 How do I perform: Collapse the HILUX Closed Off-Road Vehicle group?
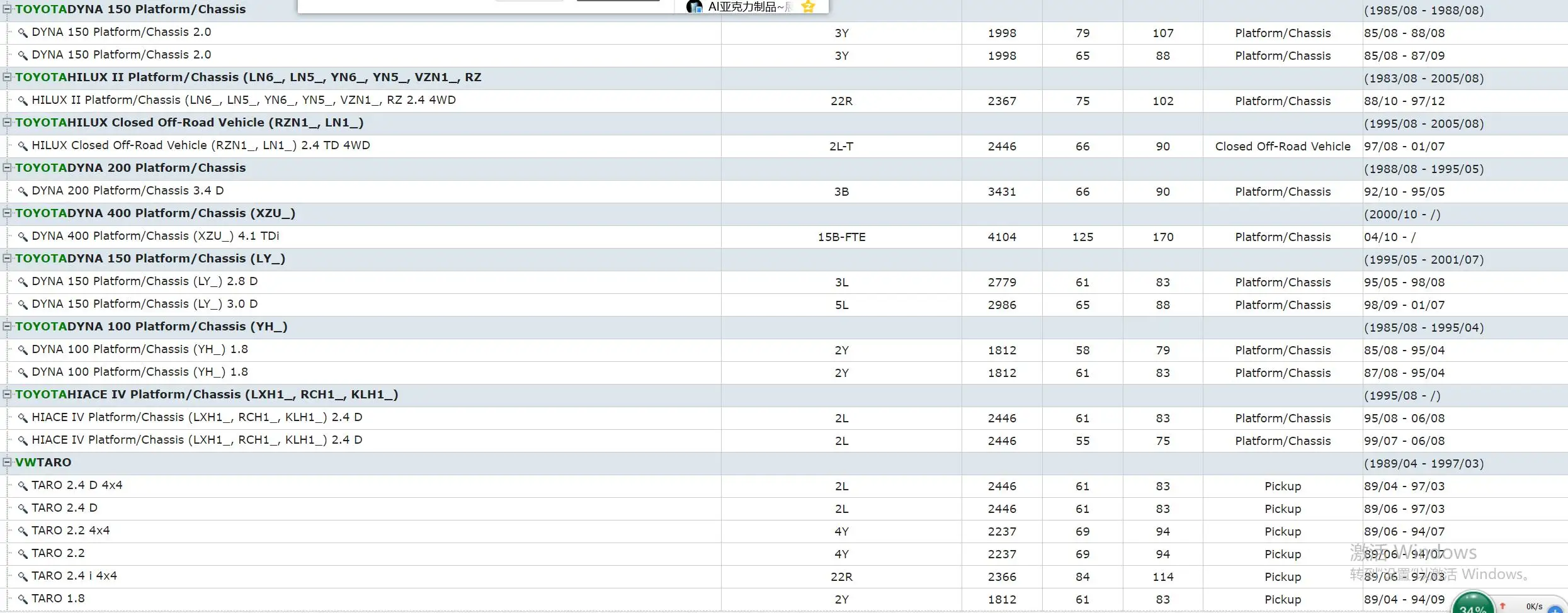pyautogui.click(x=8, y=122)
